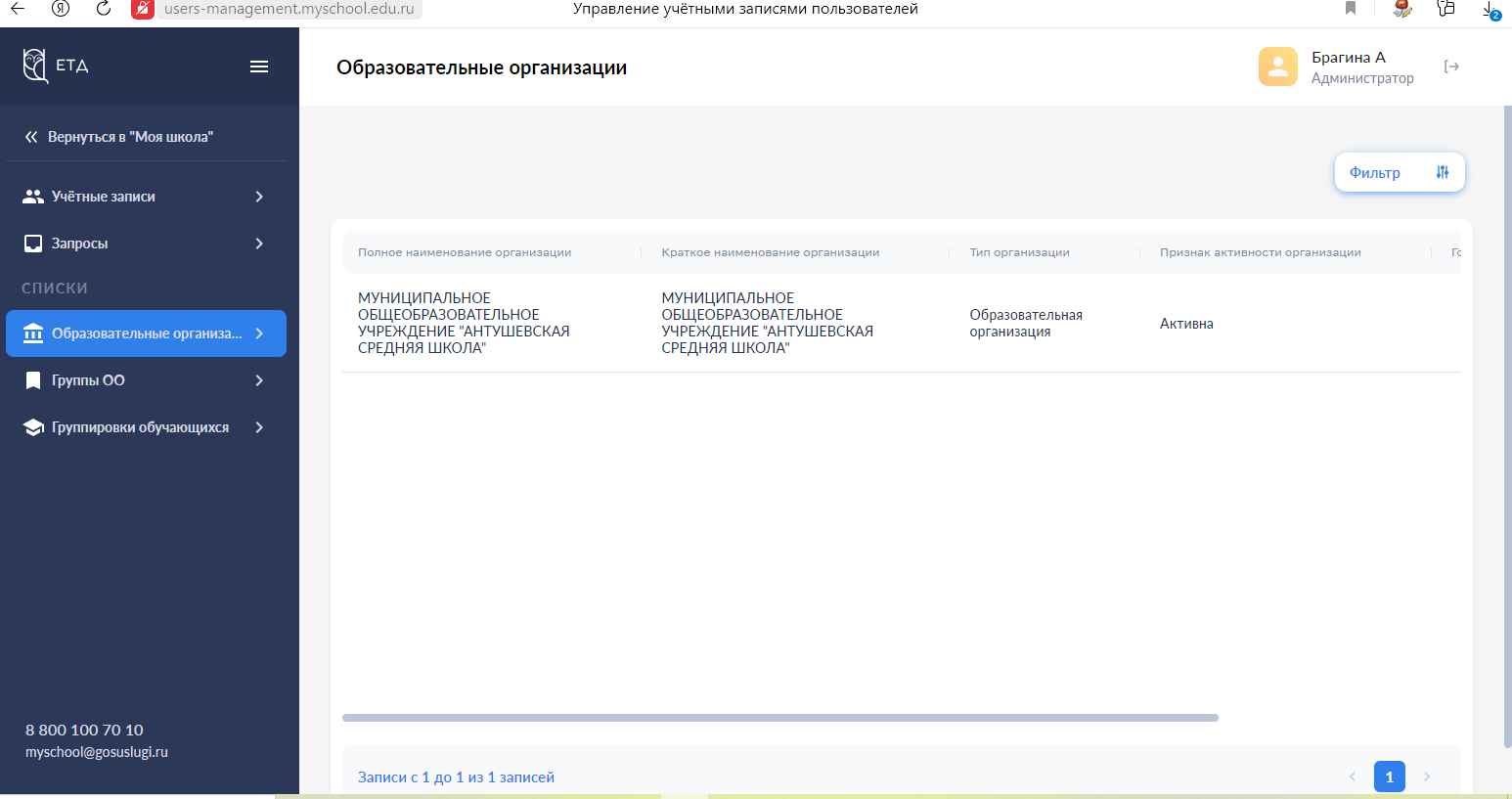Sort by Полное наименование организации header
Image resolution: width=1512 pixels, height=799 pixels.
(465, 252)
